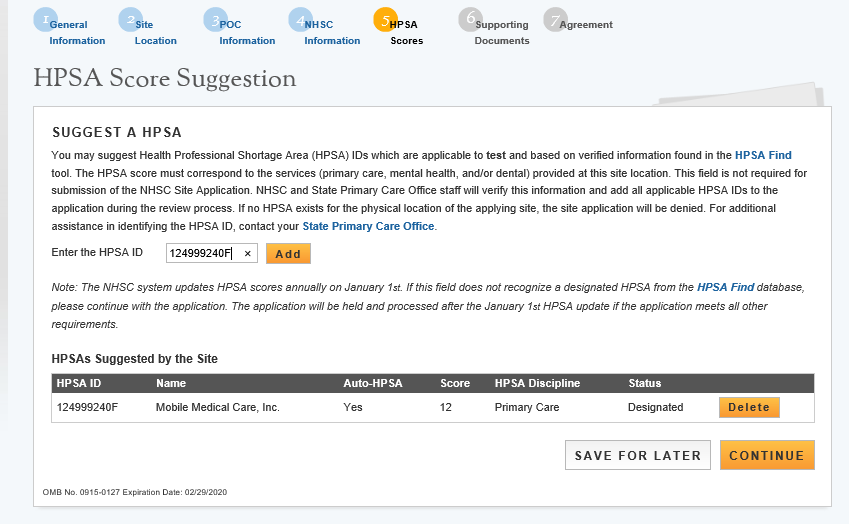Screen dimensions: 849x524
Task: Click the step 2 Site Location circle
Action: pos(130,20)
